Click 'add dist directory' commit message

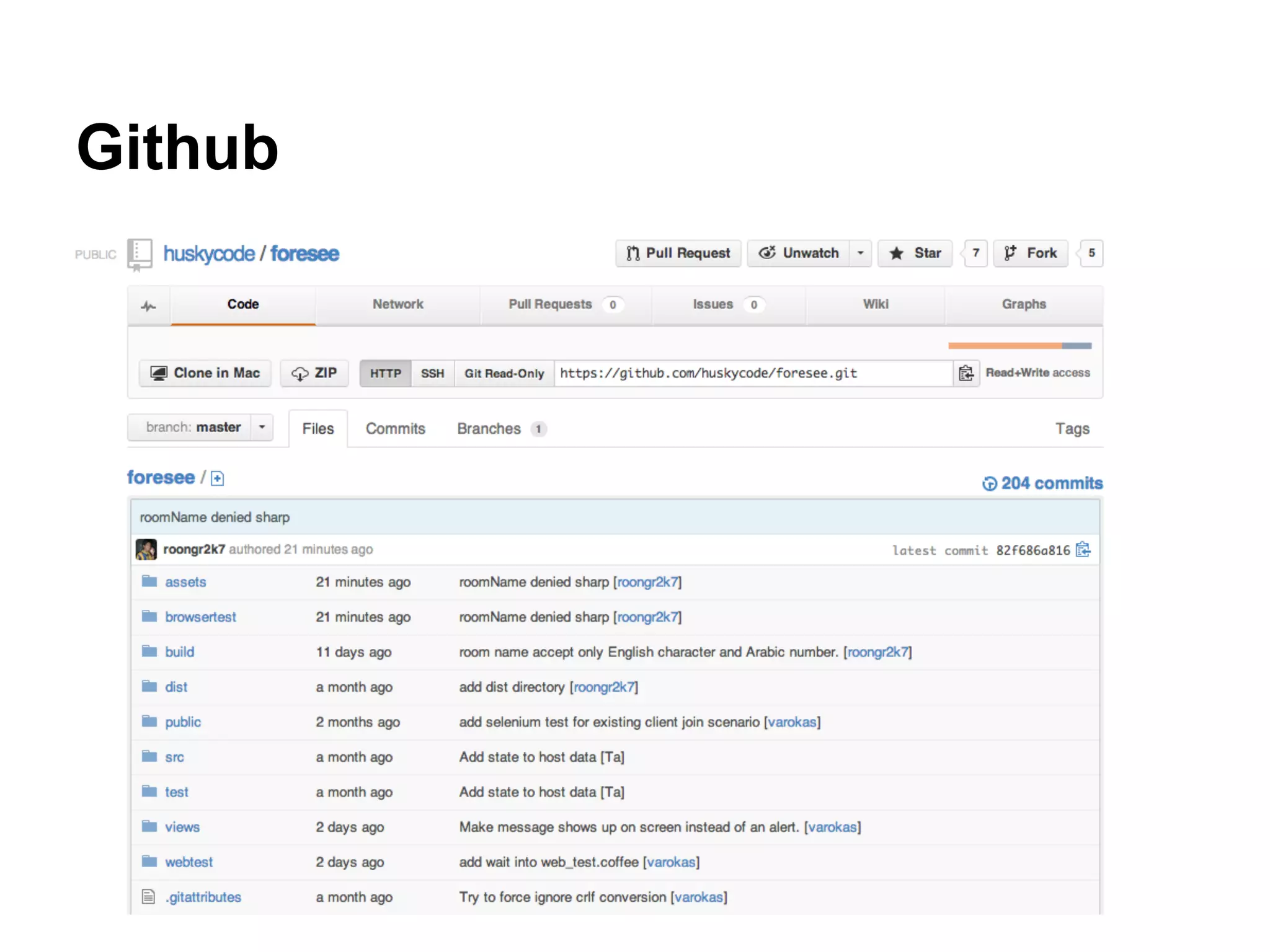click(512, 687)
